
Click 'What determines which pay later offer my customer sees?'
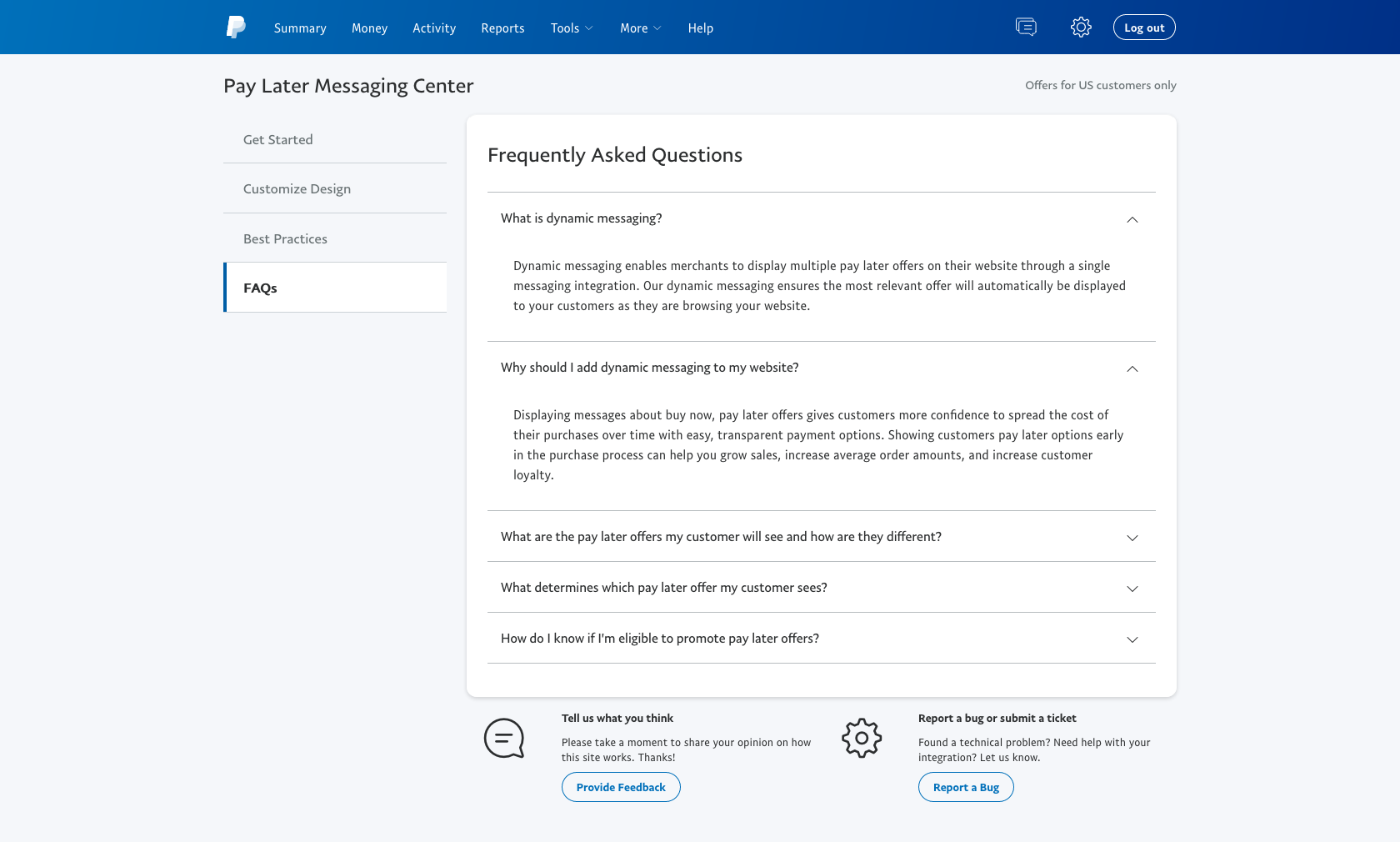coord(664,588)
